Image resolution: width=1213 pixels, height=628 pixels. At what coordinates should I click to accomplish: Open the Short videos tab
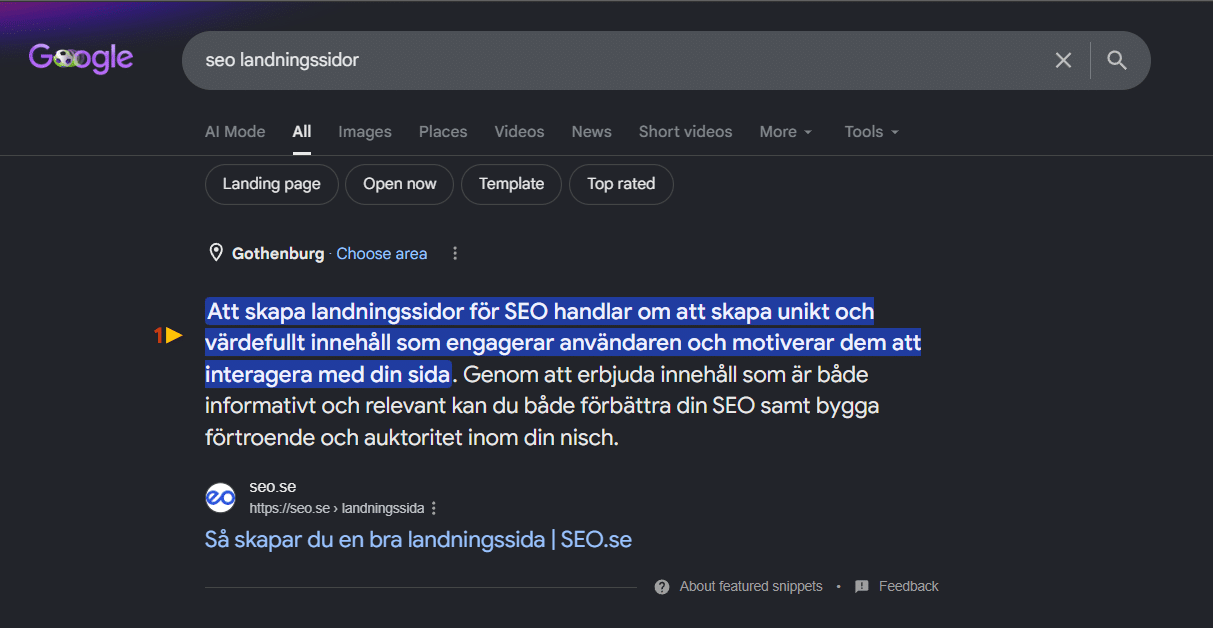[685, 132]
